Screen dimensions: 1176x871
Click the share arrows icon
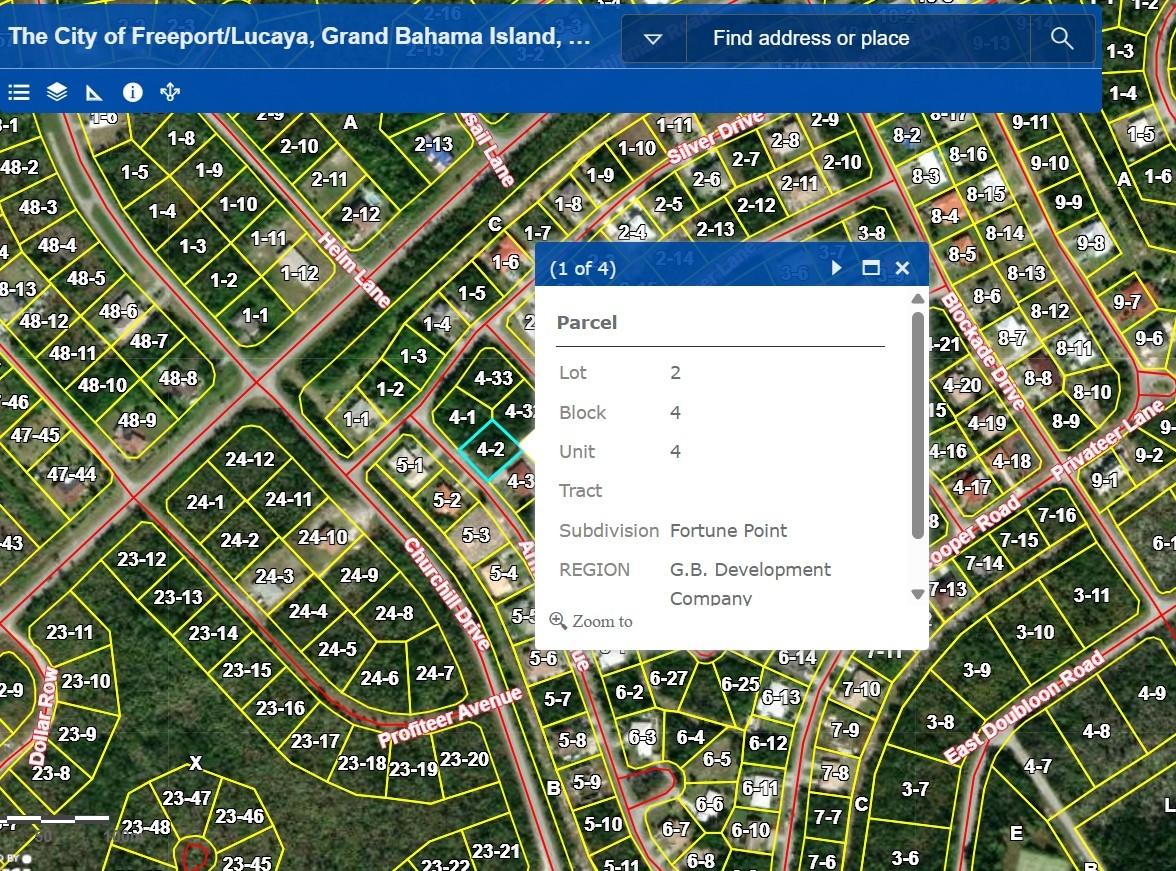pos(170,93)
